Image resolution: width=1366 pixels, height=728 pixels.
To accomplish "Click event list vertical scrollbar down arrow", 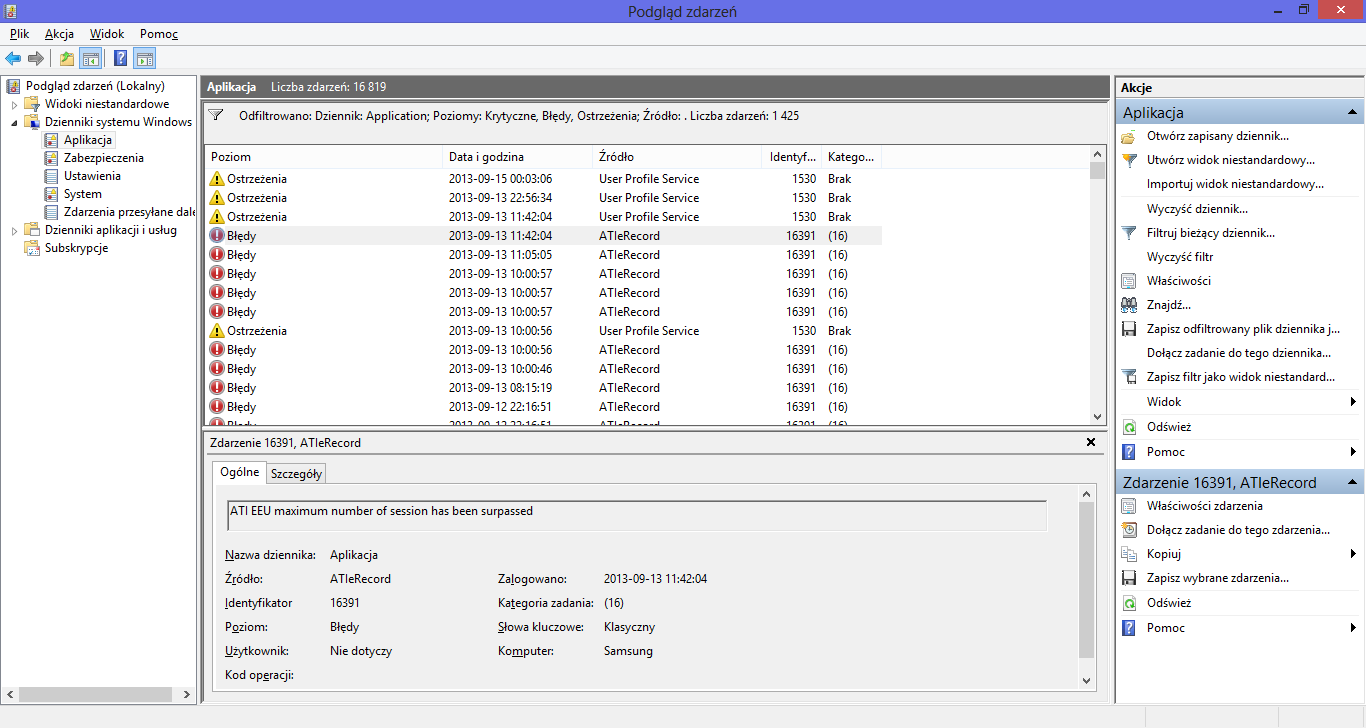I will [1097, 416].
